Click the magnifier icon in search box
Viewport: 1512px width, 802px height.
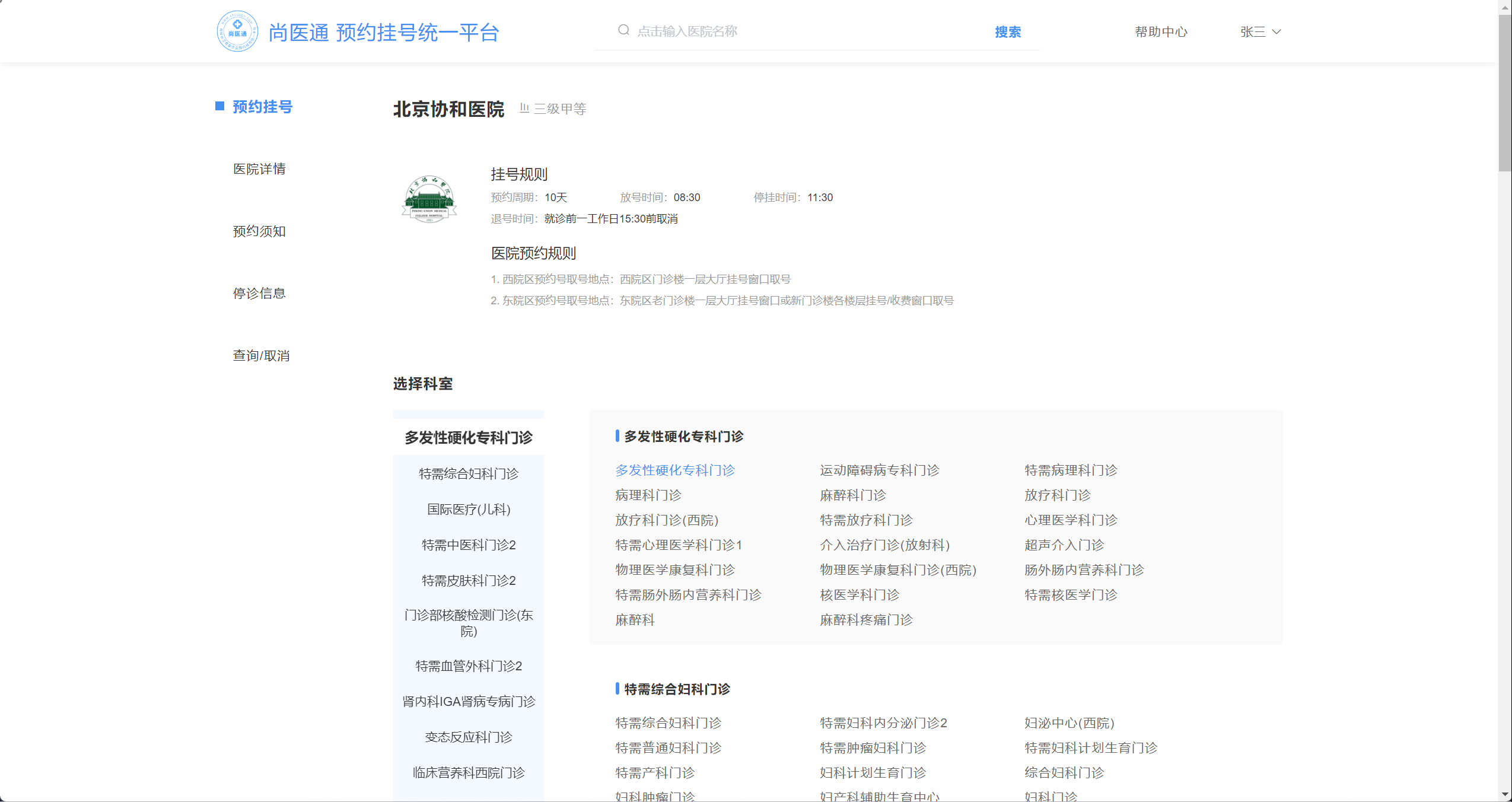pyautogui.click(x=623, y=30)
